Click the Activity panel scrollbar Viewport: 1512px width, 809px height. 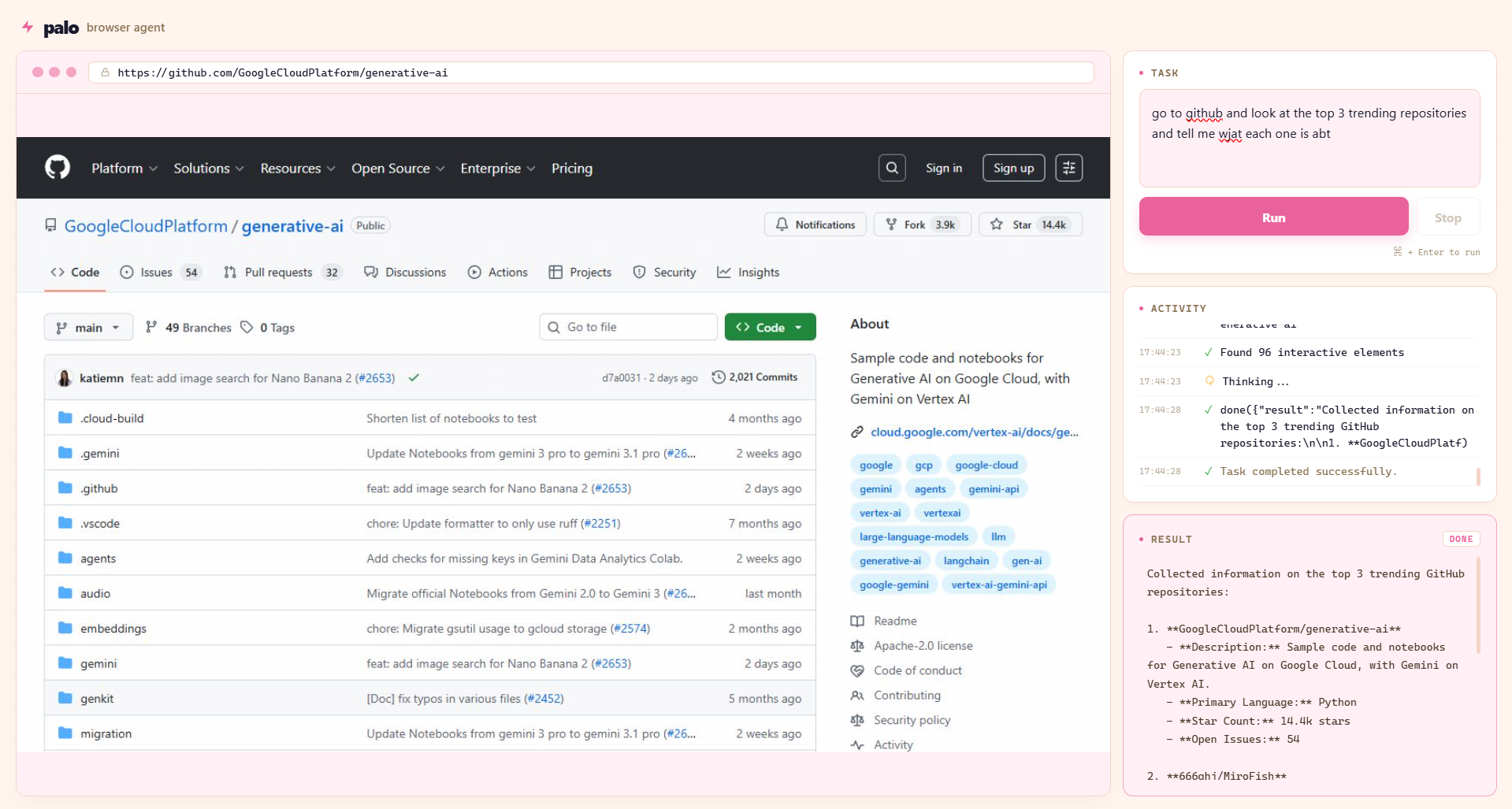(x=1478, y=477)
